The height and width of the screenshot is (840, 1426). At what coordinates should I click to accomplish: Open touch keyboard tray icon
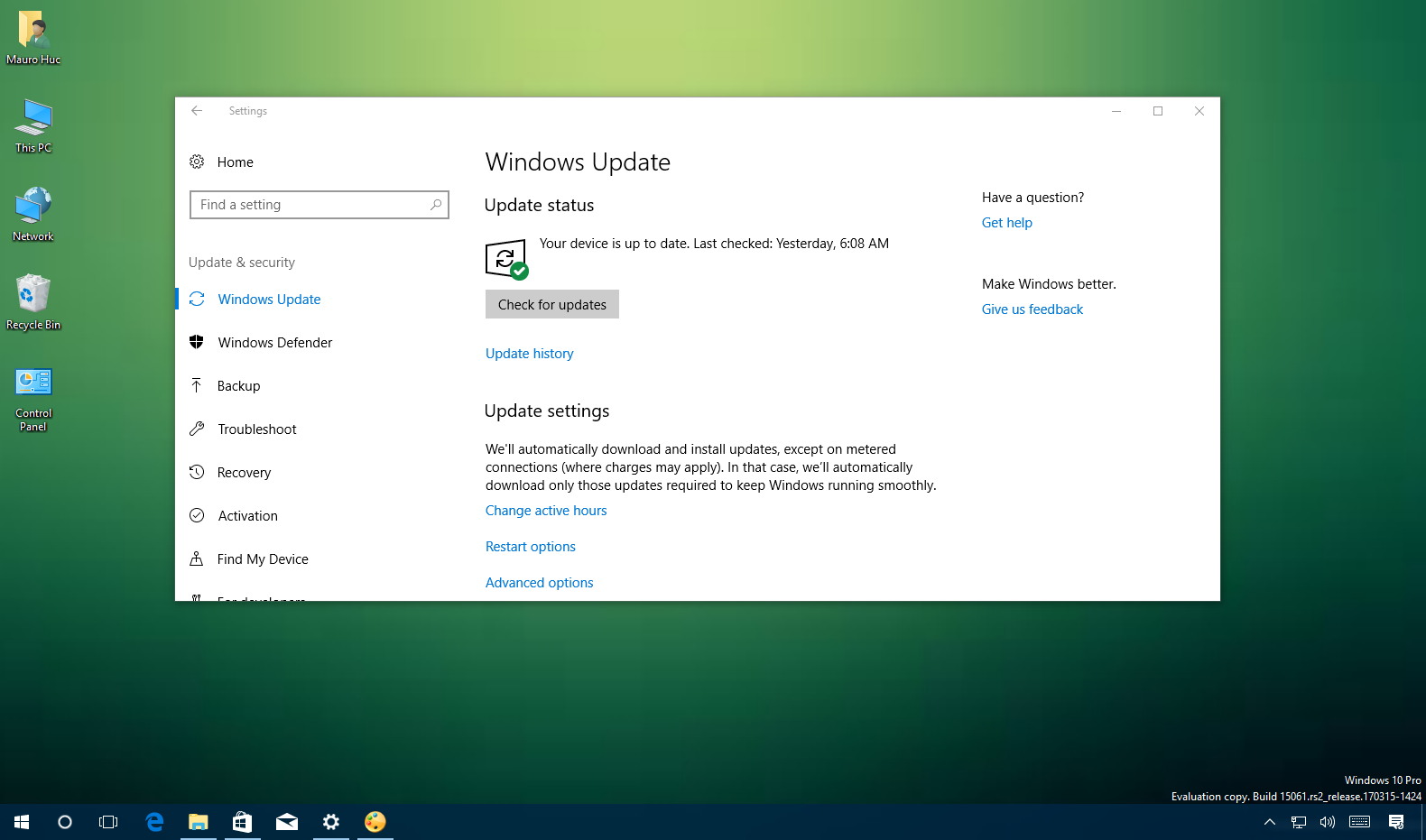click(x=1360, y=822)
